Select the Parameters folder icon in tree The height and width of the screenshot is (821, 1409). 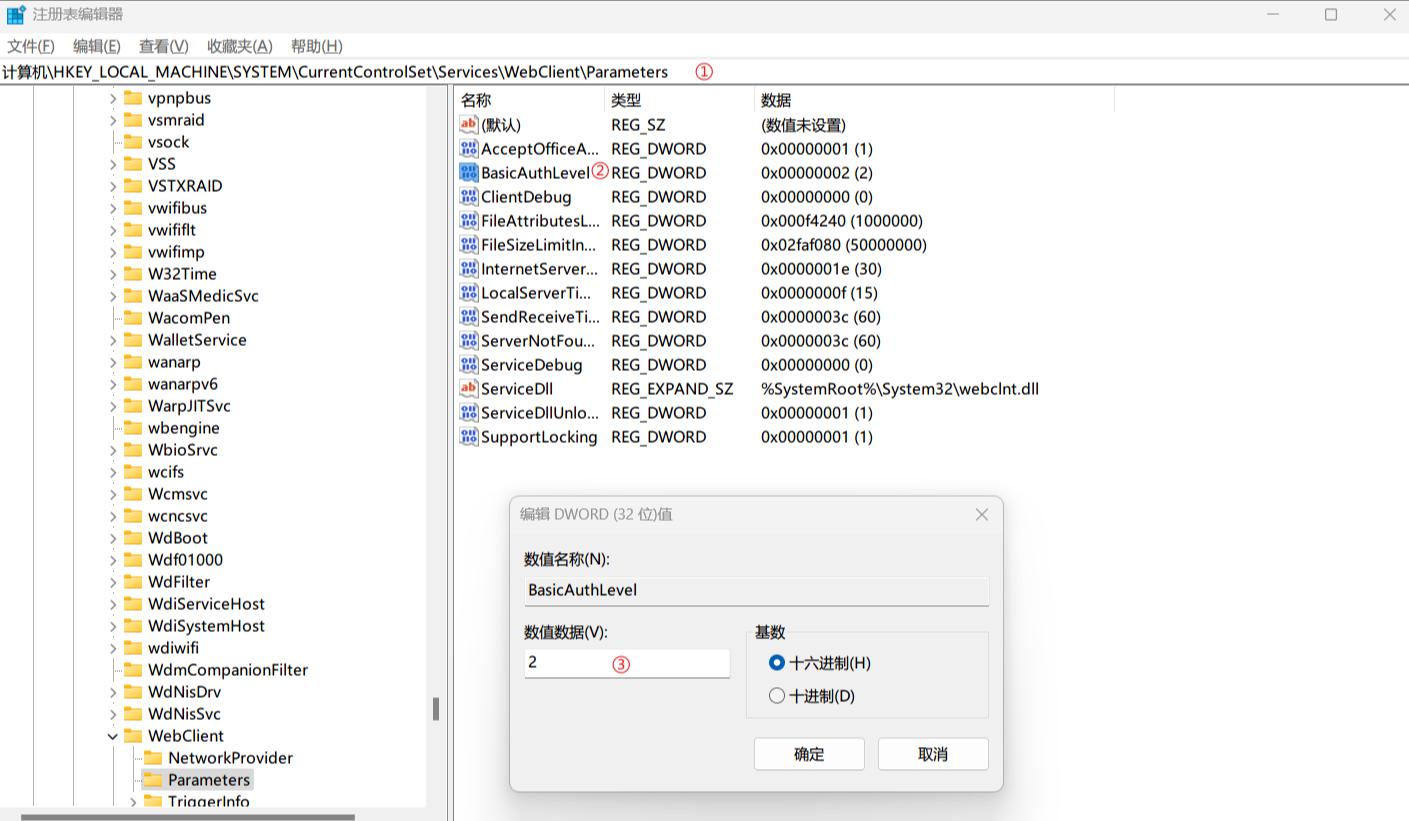pos(153,780)
